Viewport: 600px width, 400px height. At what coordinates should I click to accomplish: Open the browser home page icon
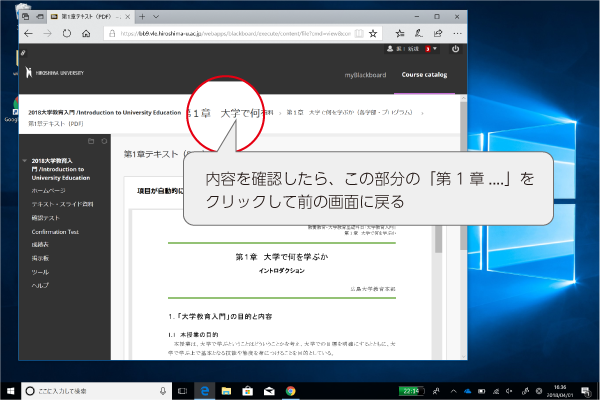(86, 34)
